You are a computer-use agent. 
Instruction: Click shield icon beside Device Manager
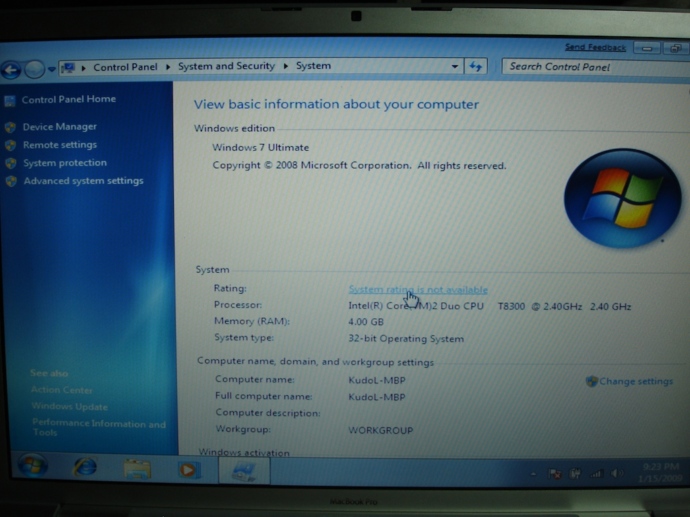(11, 128)
